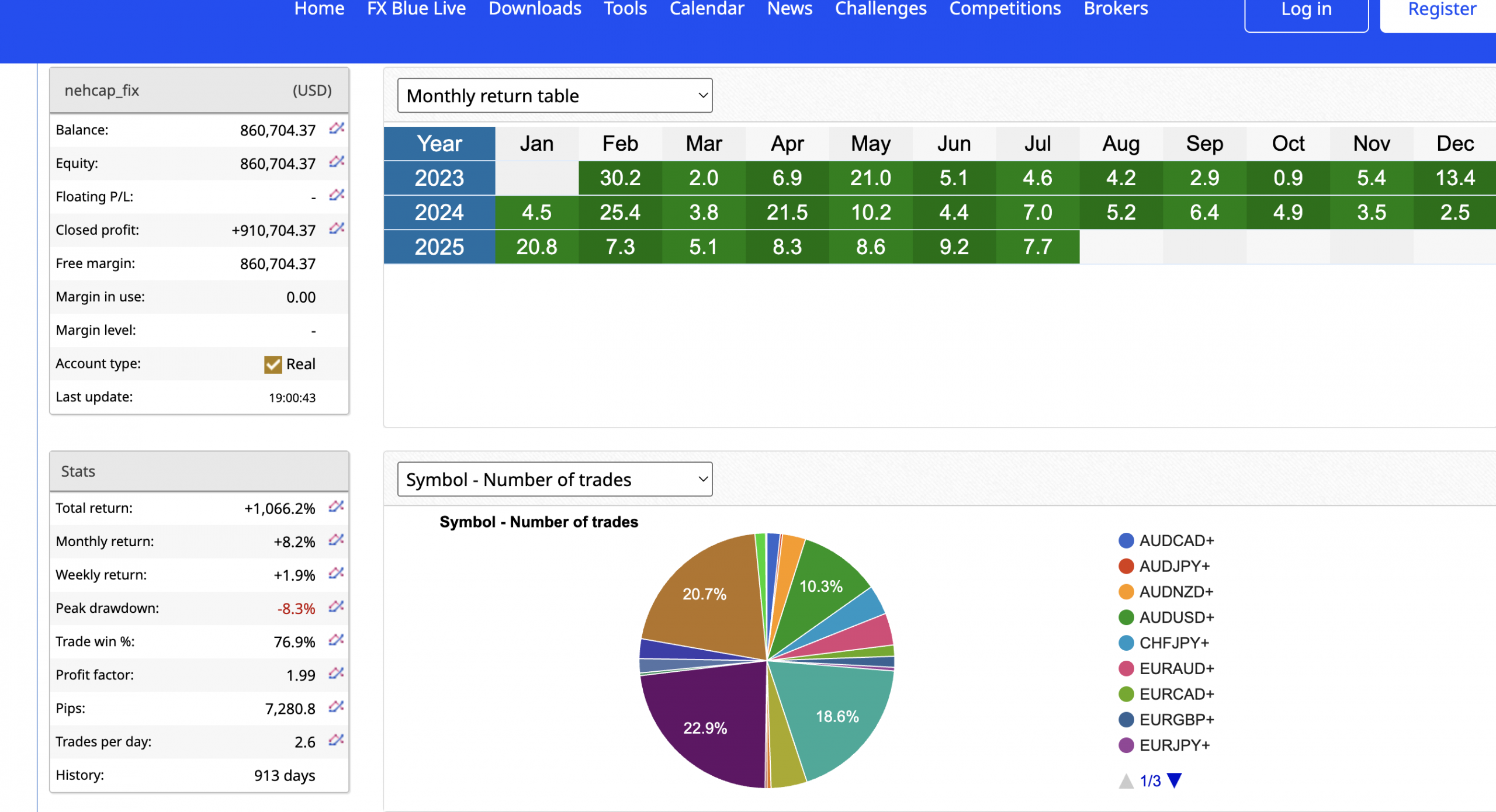Toggle the AUDCAD+ legend entry

point(1176,541)
